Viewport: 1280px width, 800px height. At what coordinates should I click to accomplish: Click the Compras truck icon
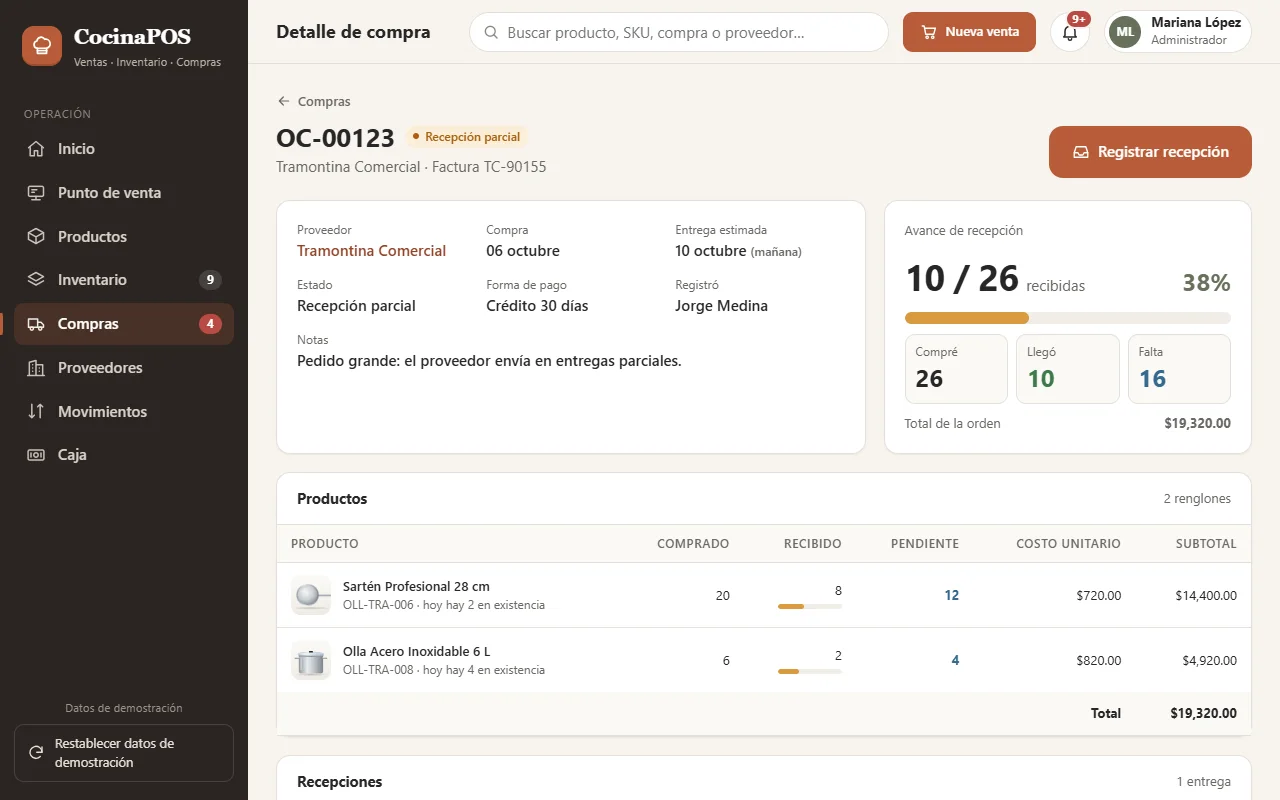coord(36,324)
